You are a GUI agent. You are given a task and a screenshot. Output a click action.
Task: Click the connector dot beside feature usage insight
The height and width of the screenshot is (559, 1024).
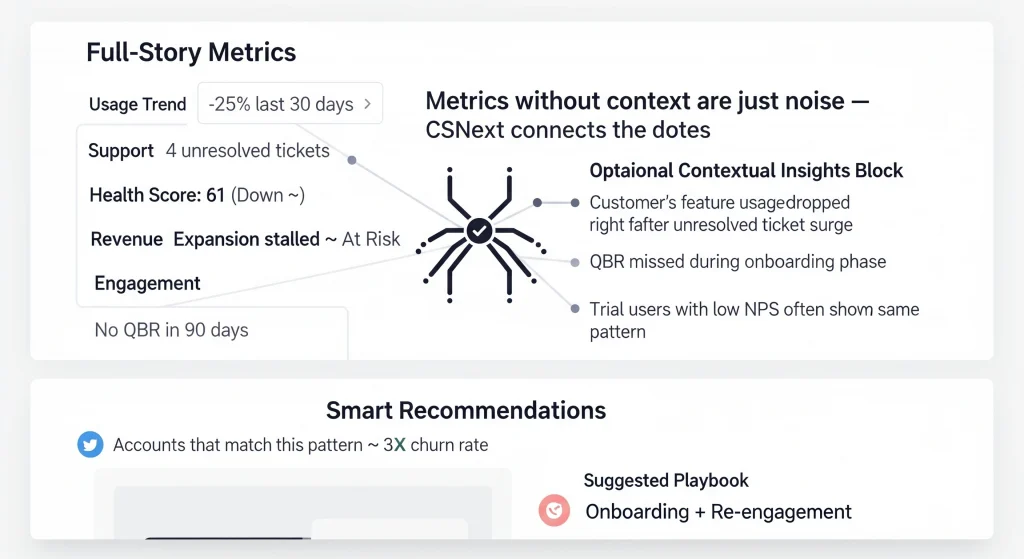click(538, 202)
